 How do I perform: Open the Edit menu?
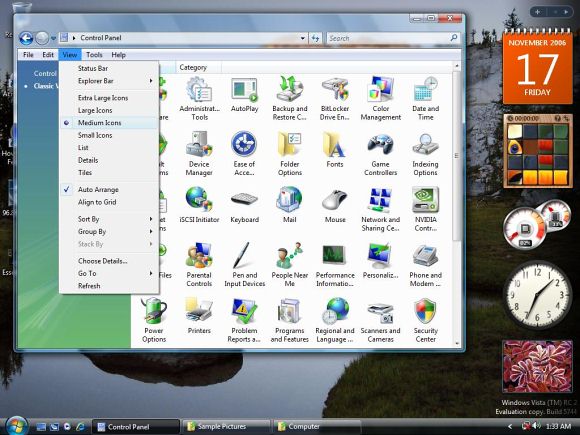(48, 55)
